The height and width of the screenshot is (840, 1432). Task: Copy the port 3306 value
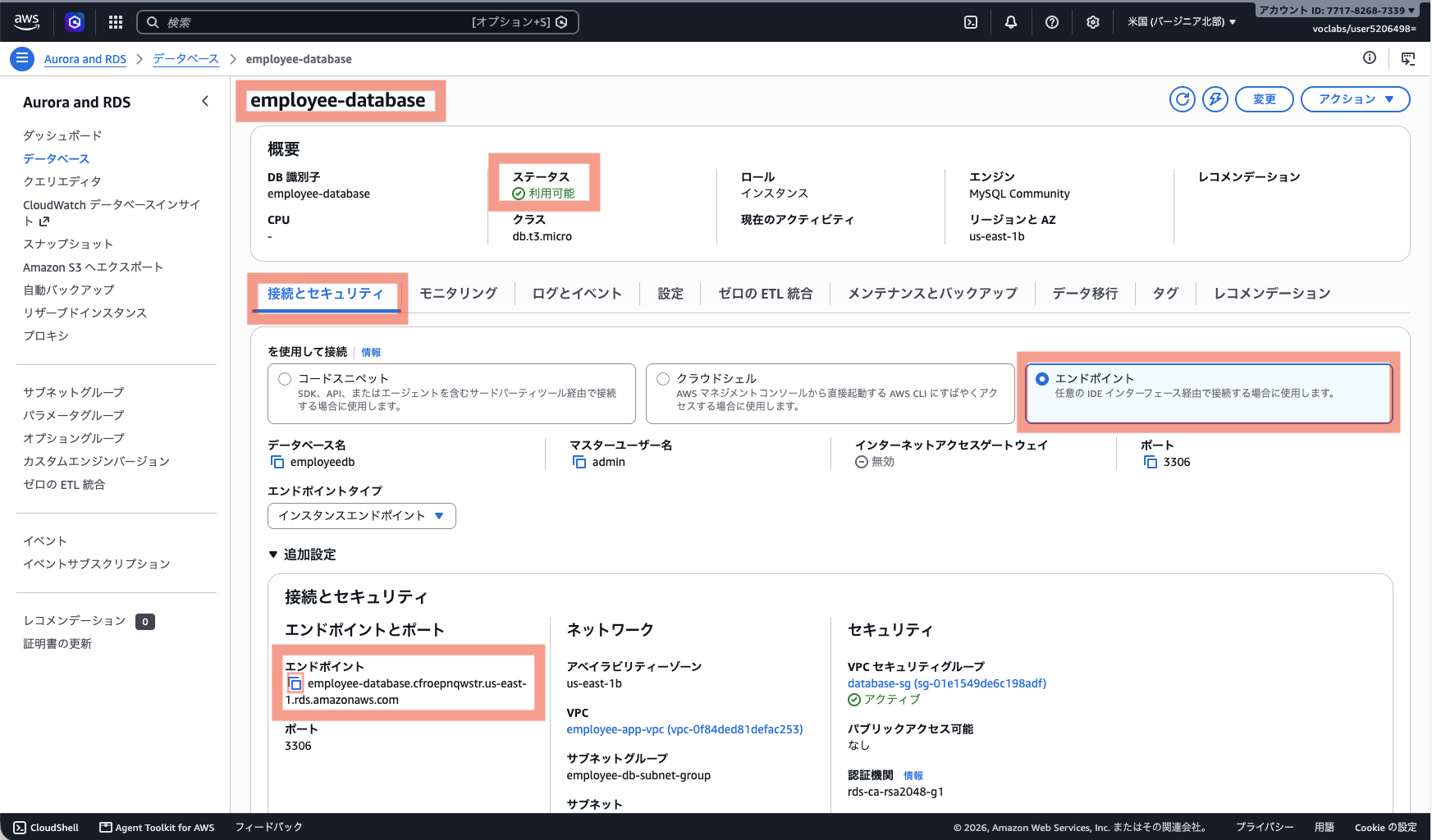tap(1151, 462)
